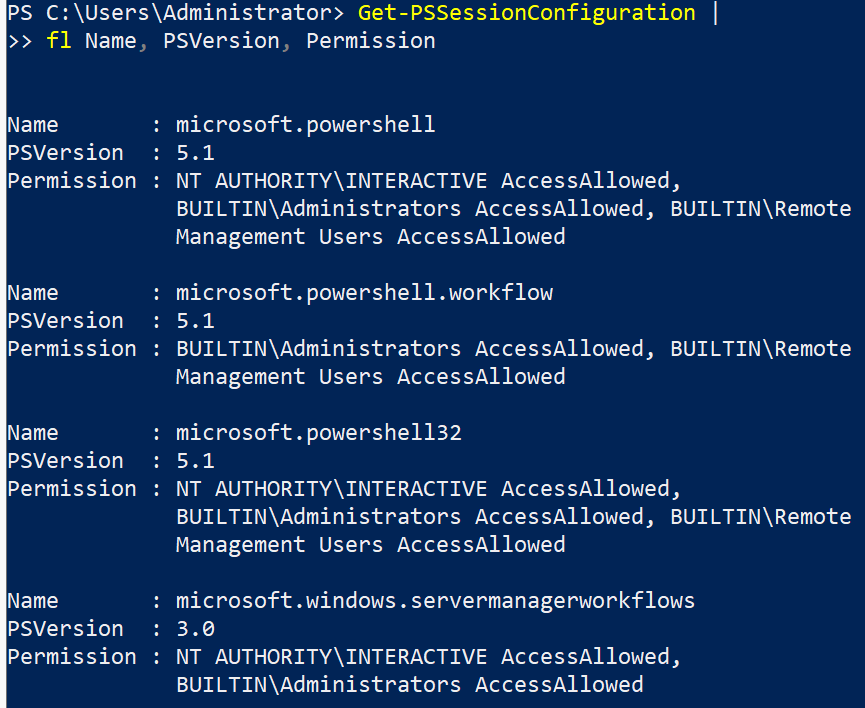Viewport: 865px width, 708px height.
Task: Click the 3.0 PSVersion value
Action: (195, 629)
